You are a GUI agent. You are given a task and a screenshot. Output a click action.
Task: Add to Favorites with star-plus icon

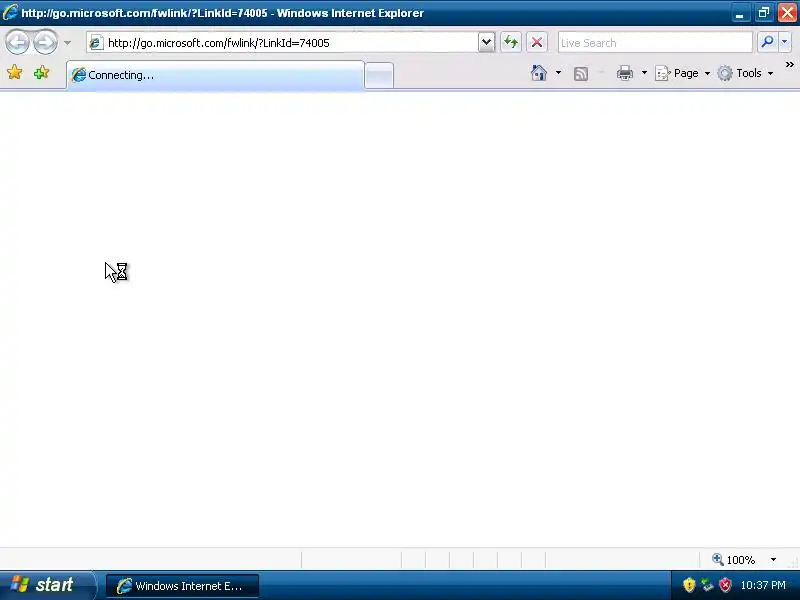(41, 73)
